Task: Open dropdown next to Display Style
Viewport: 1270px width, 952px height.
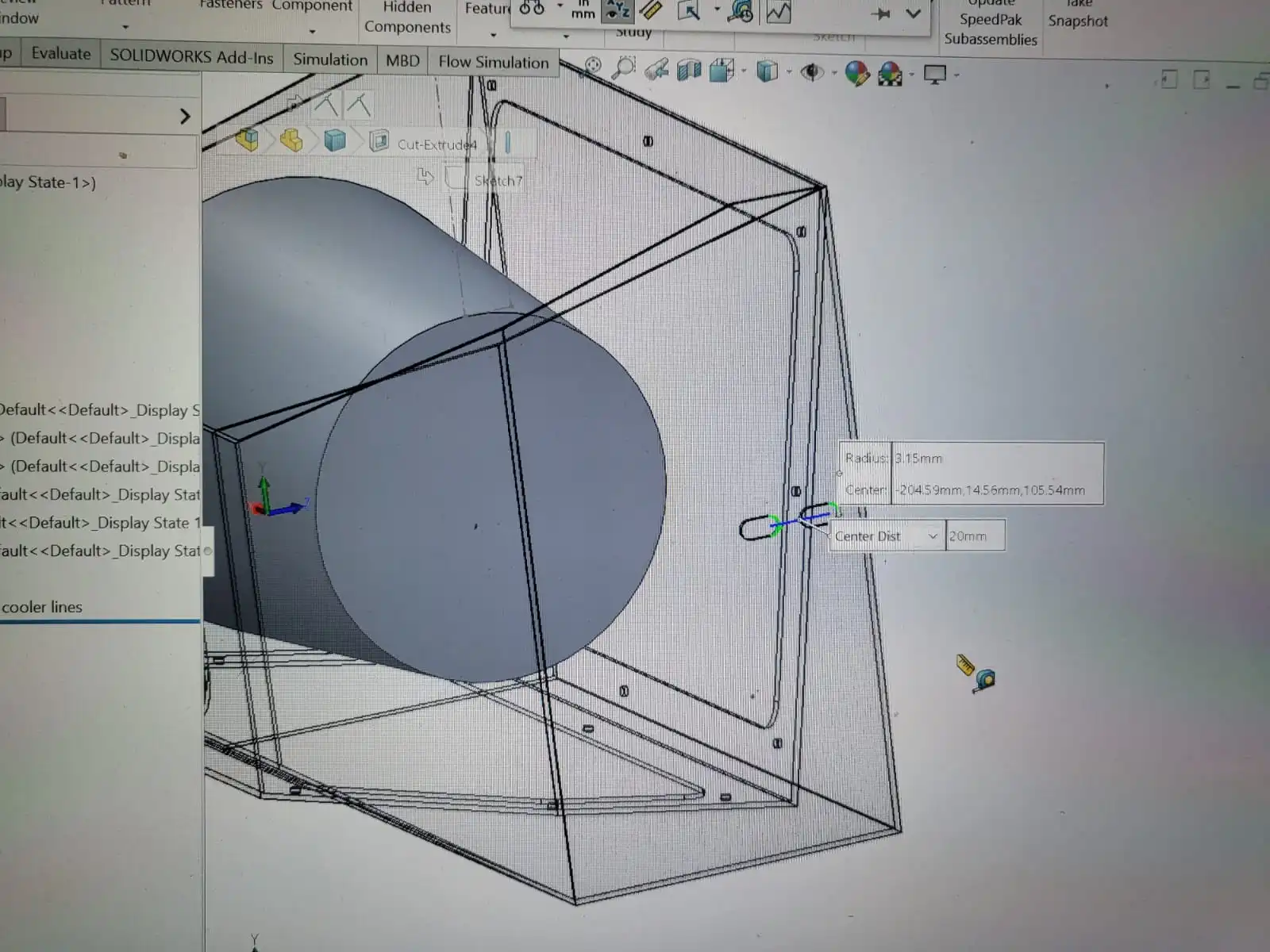Action: tap(788, 72)
